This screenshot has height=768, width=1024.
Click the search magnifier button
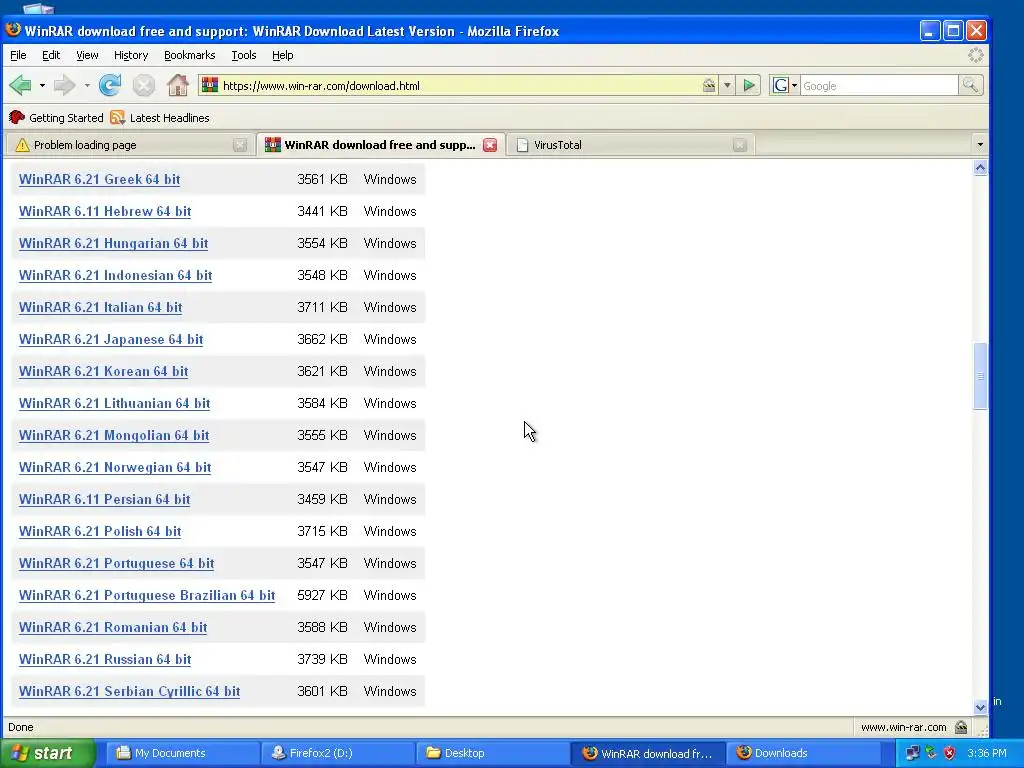click(970, 85)
